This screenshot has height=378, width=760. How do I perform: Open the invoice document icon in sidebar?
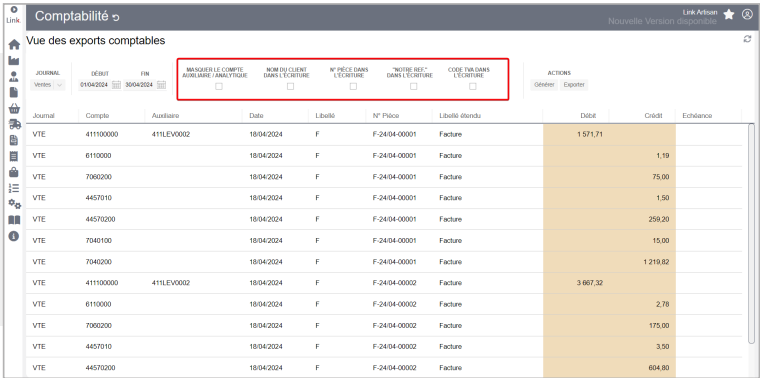[x=14, y=140]
